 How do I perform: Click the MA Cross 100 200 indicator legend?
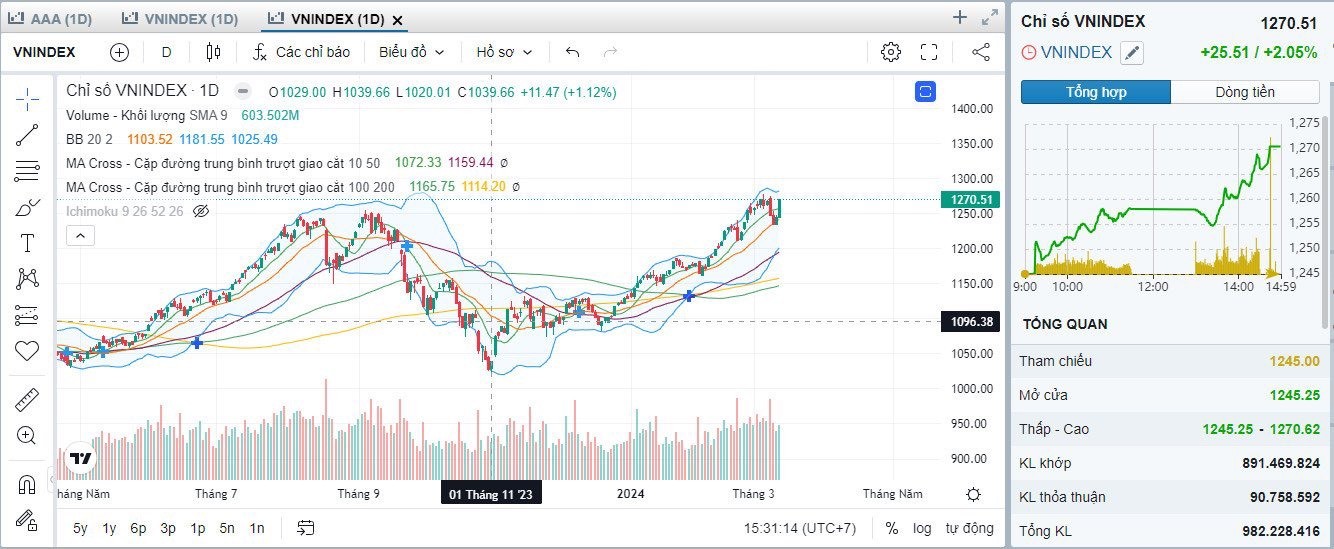230,187
